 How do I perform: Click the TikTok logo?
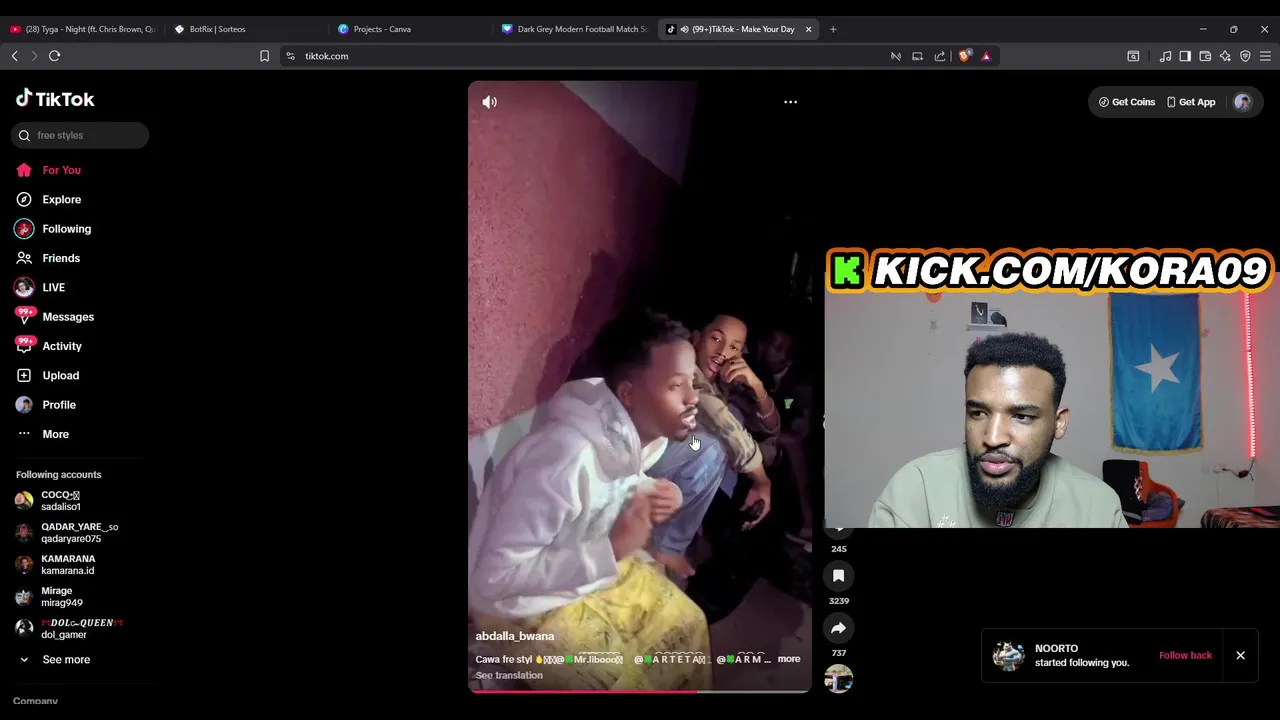click(55, 99)
